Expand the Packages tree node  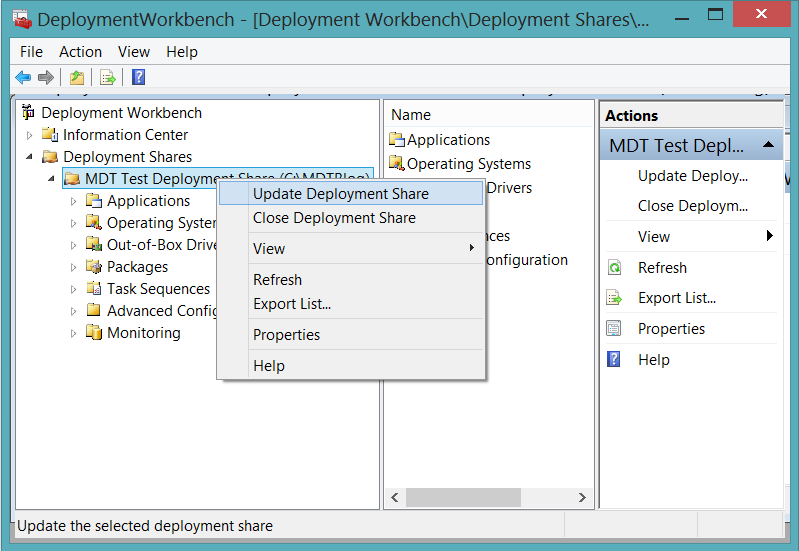click(73, 267)
